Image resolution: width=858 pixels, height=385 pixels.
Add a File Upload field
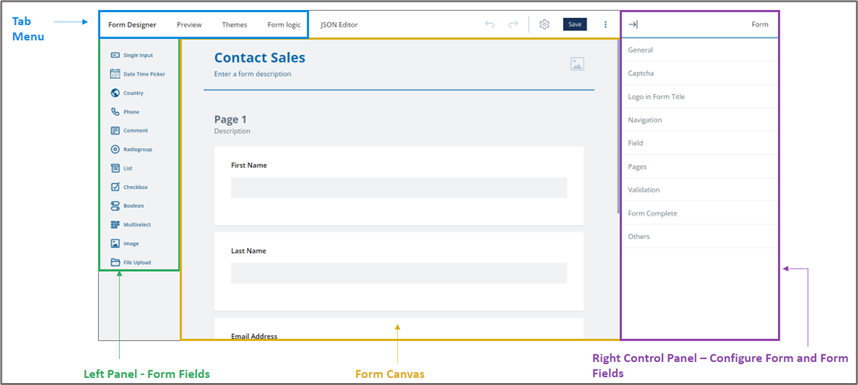131,262
